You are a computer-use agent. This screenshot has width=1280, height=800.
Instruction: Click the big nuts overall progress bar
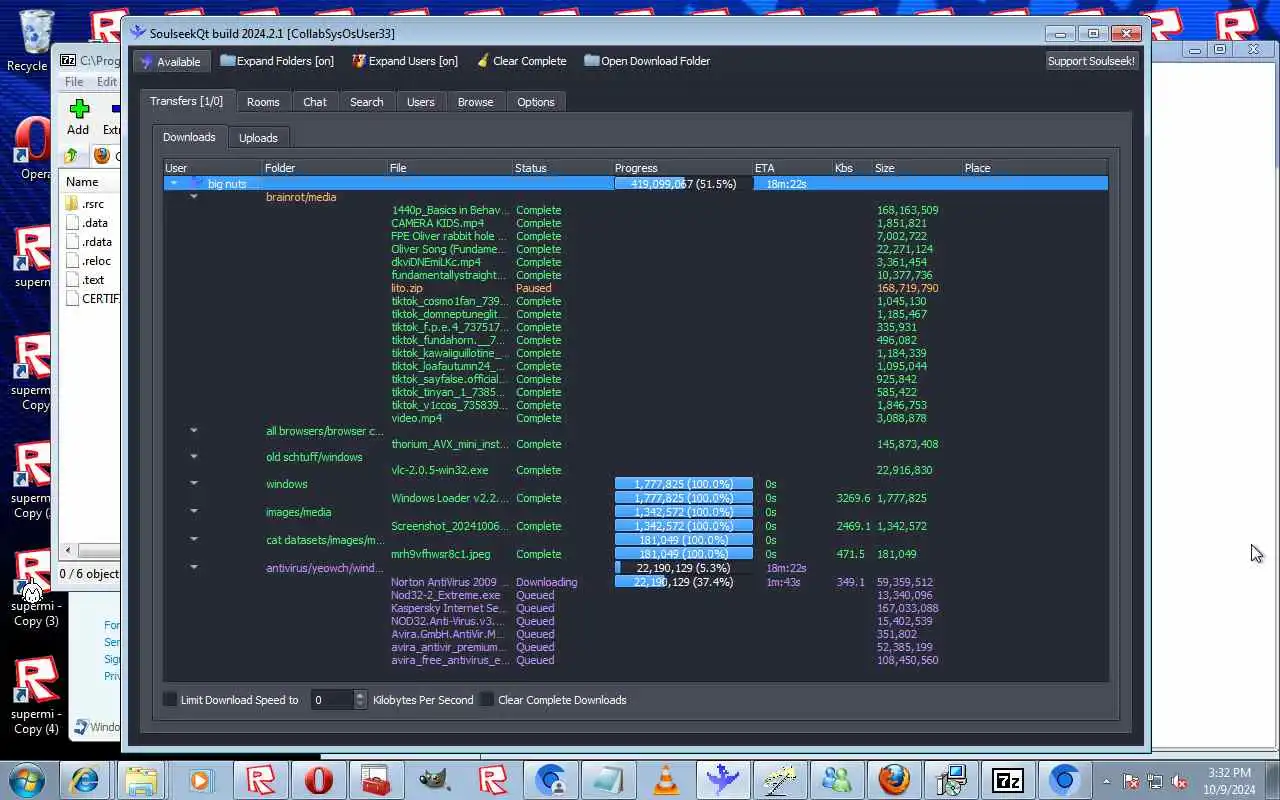click(683, 184)
